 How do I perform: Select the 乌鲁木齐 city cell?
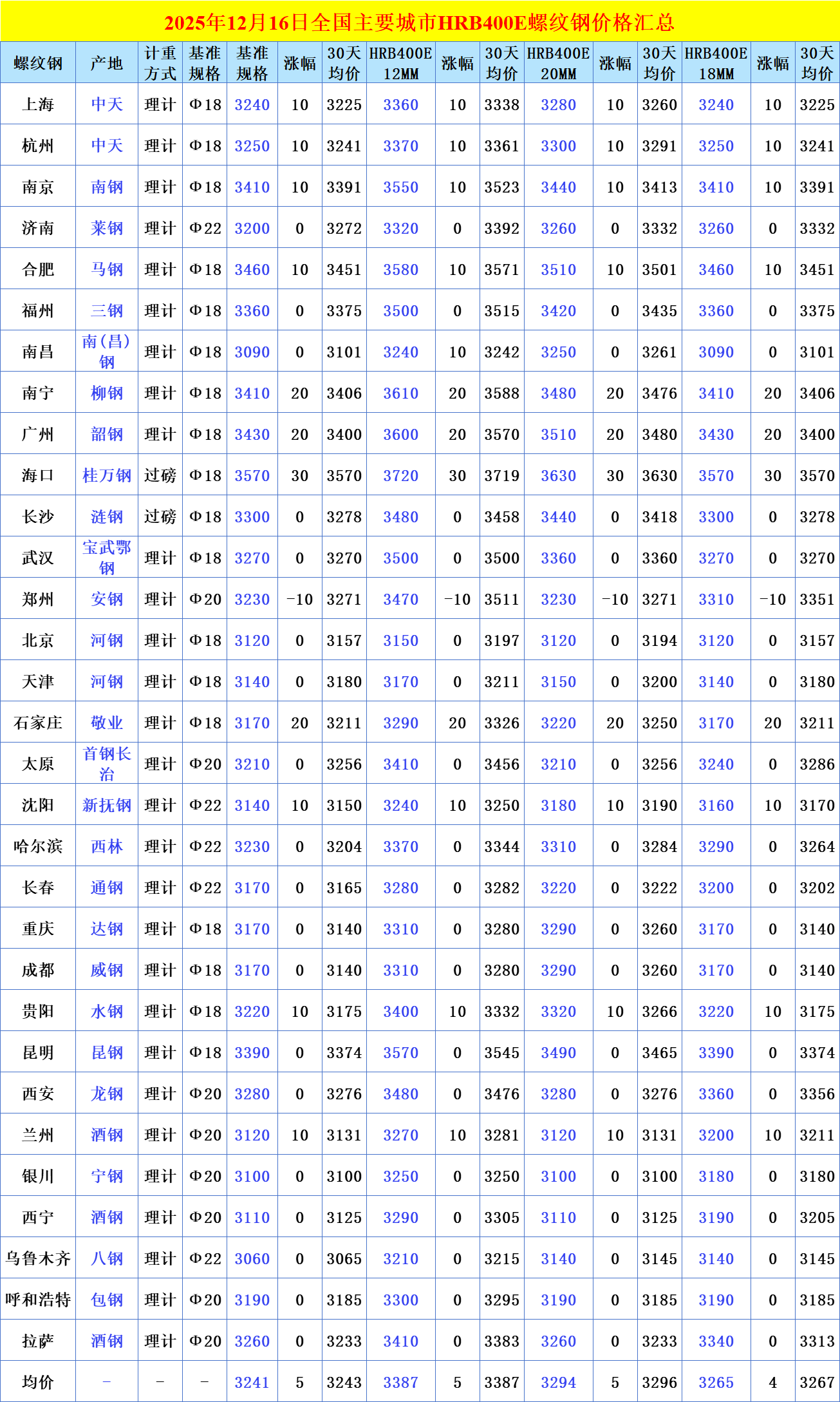[38, 1258]
